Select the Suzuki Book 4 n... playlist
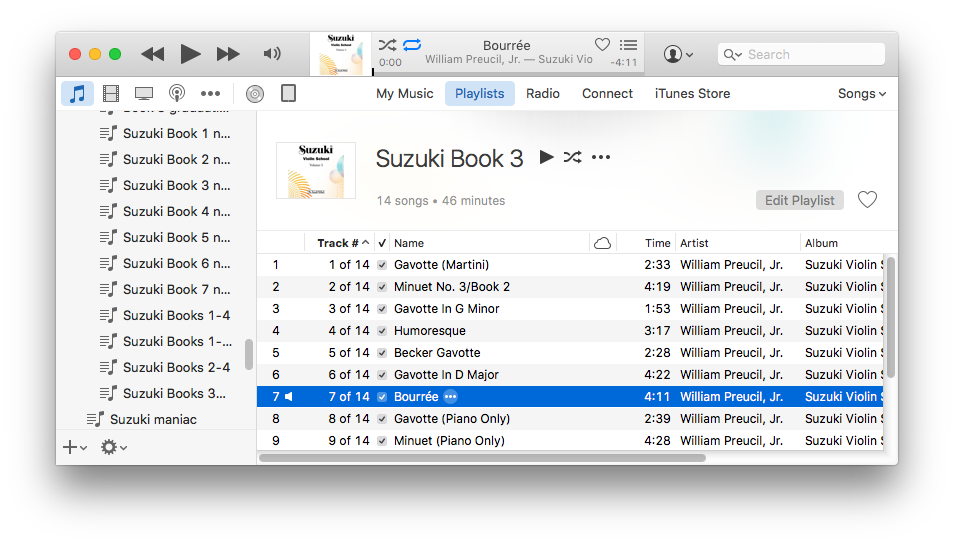The image size is (954, 545). tap(165, 211)
